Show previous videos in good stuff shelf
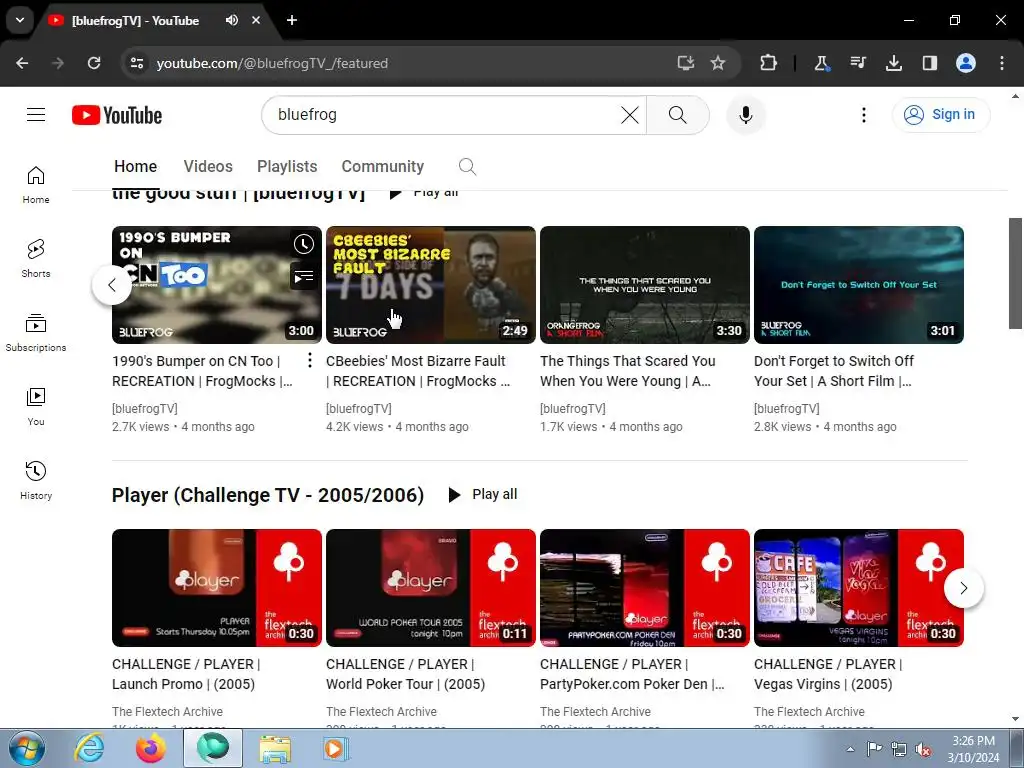This screenshot has width=1024, height=768. pos(112,285)
